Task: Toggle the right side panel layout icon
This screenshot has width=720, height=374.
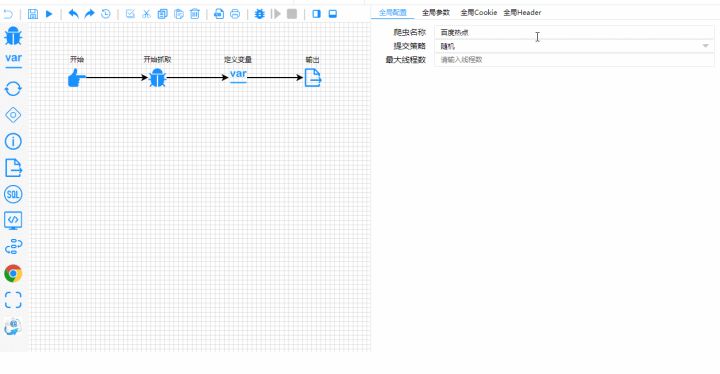Action: (x=316, y=14)
